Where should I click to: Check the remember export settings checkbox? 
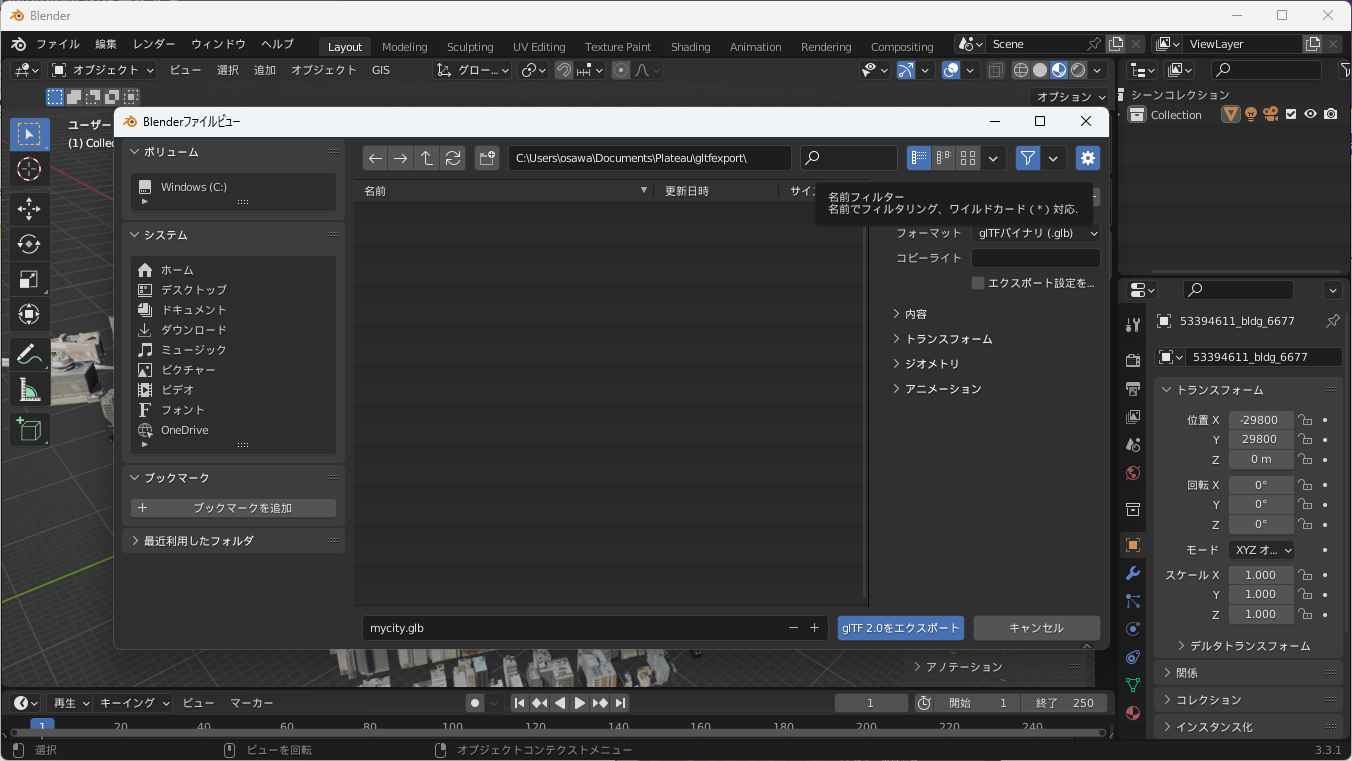point(978,283)
